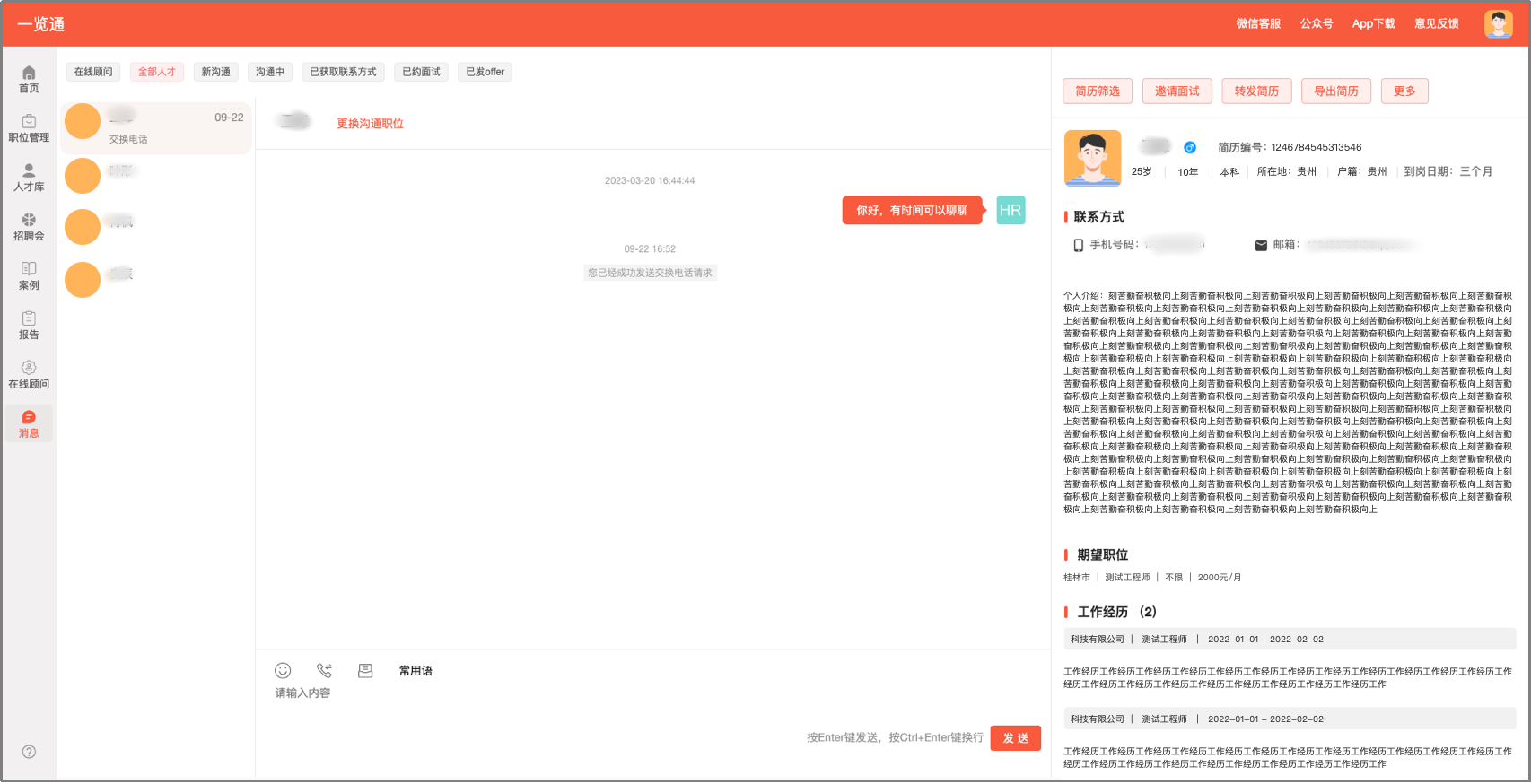This screenshot has height=784, width=1531.
Task: Select the 沟通中 filter tab
Action: click(269, 72)
